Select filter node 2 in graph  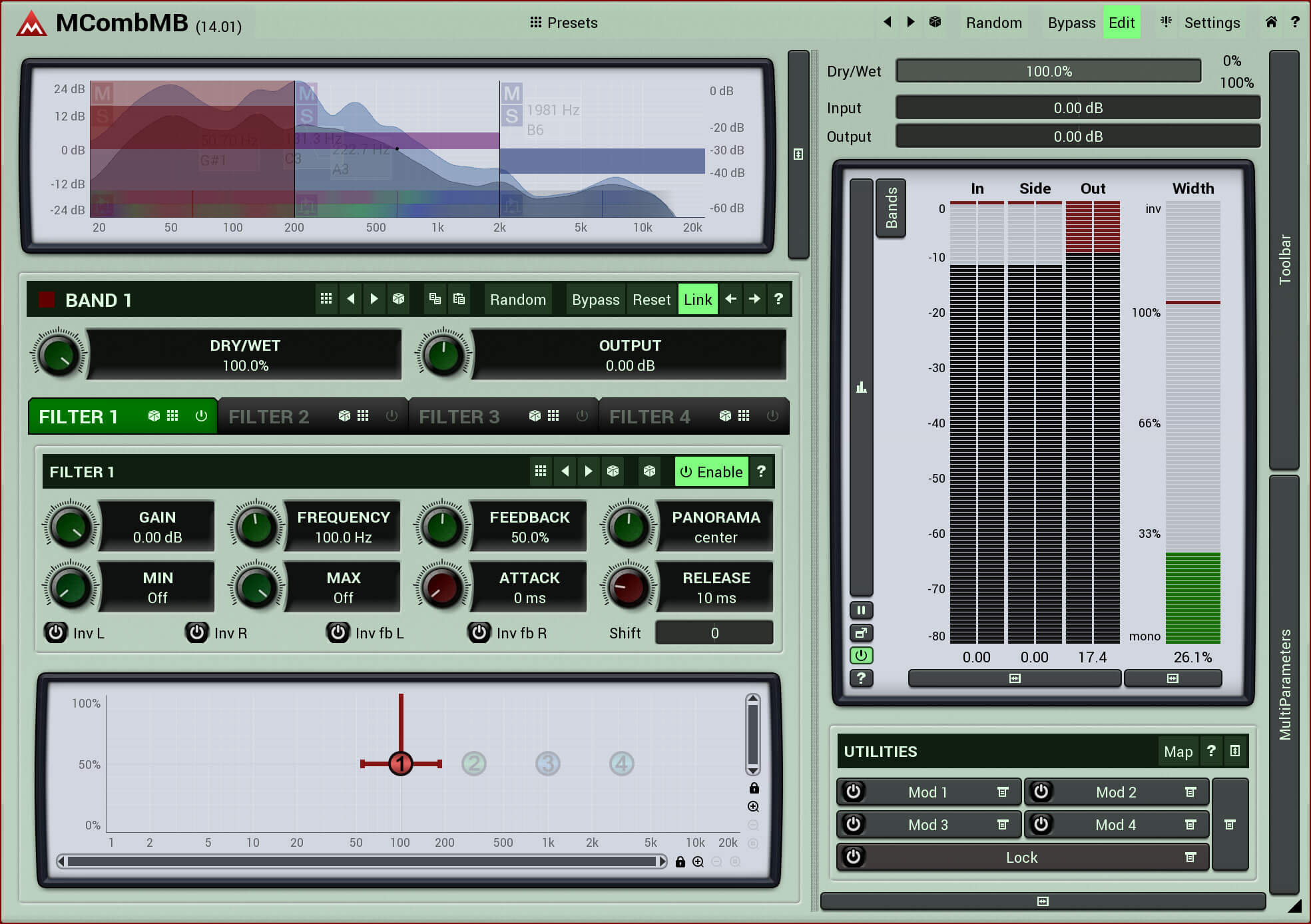pos(474,764)
